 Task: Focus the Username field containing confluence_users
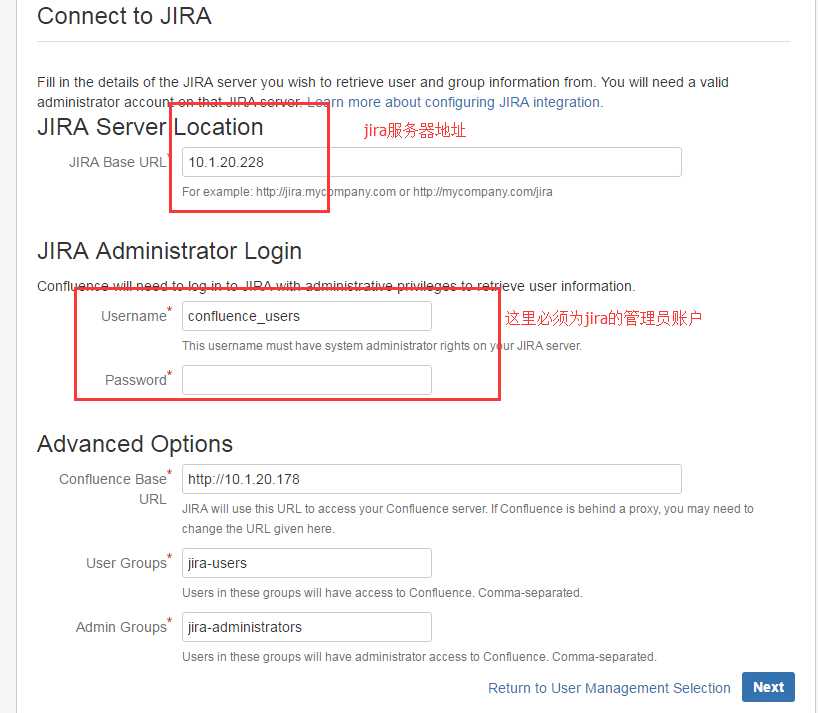tap(307, 316)
